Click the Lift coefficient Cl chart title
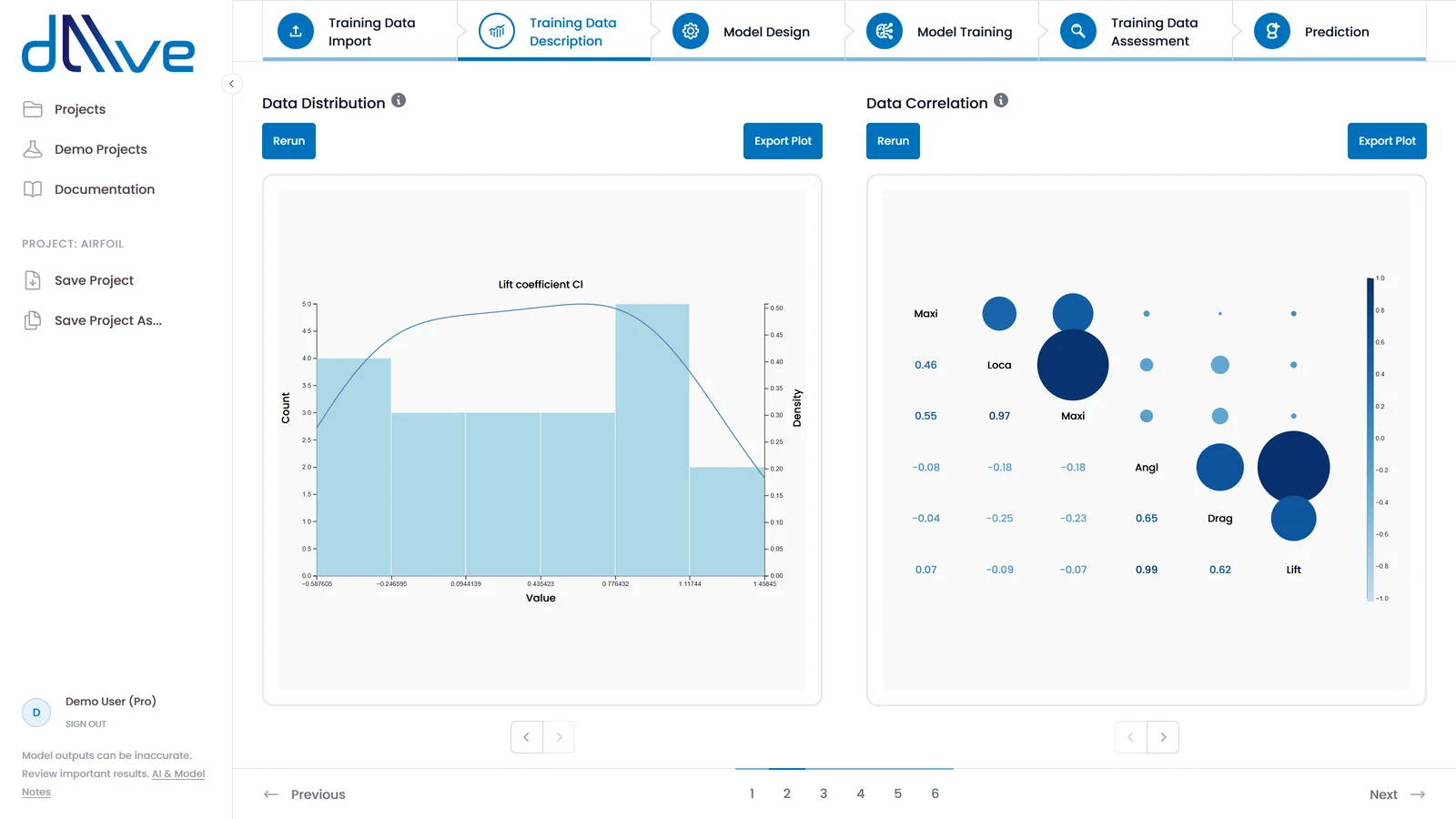The height and width of the screenshot is (819, 1456). (x=541, y=284)
